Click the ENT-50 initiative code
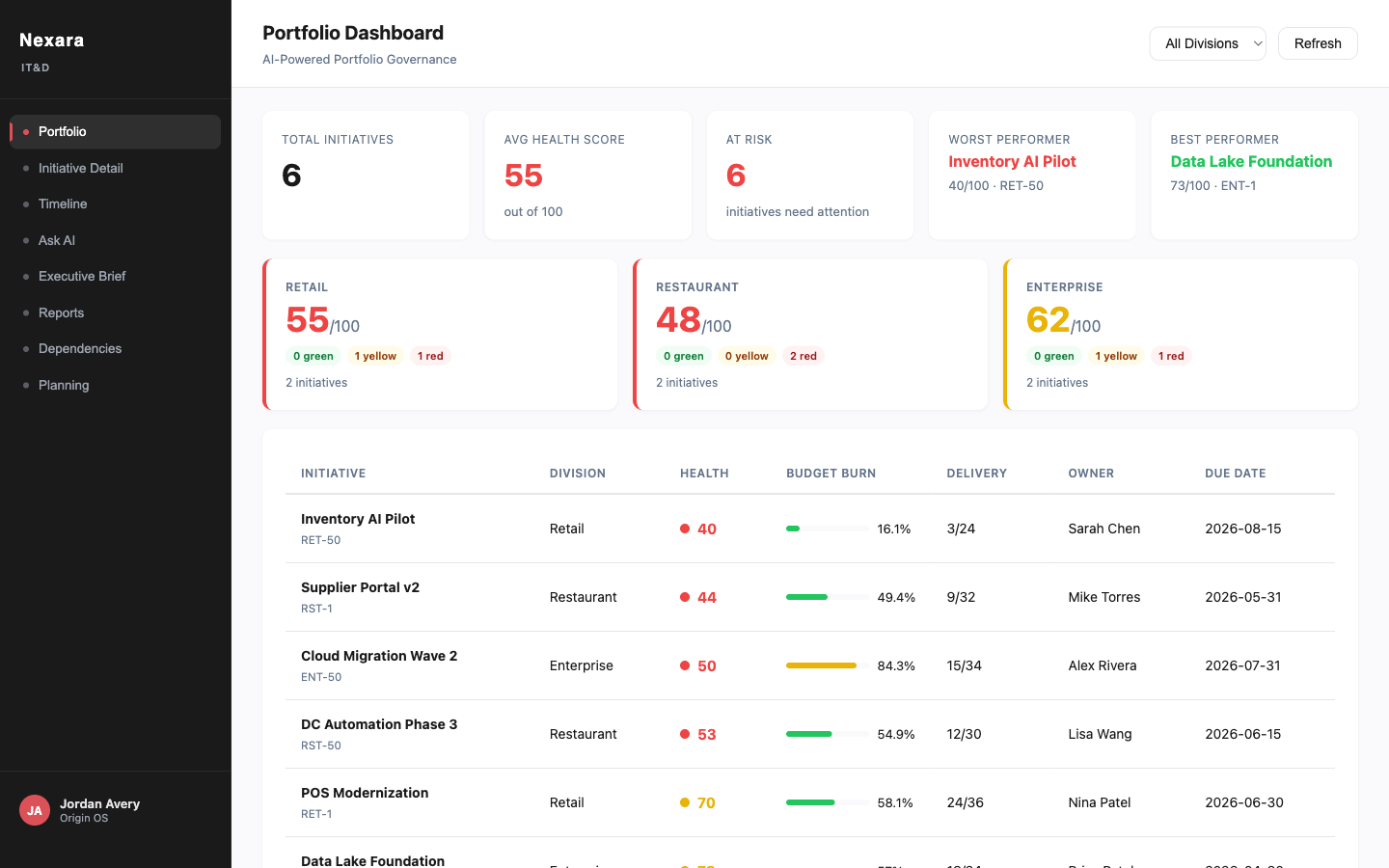The height and width of the screenshot is (868, 1389). (321, 677)
